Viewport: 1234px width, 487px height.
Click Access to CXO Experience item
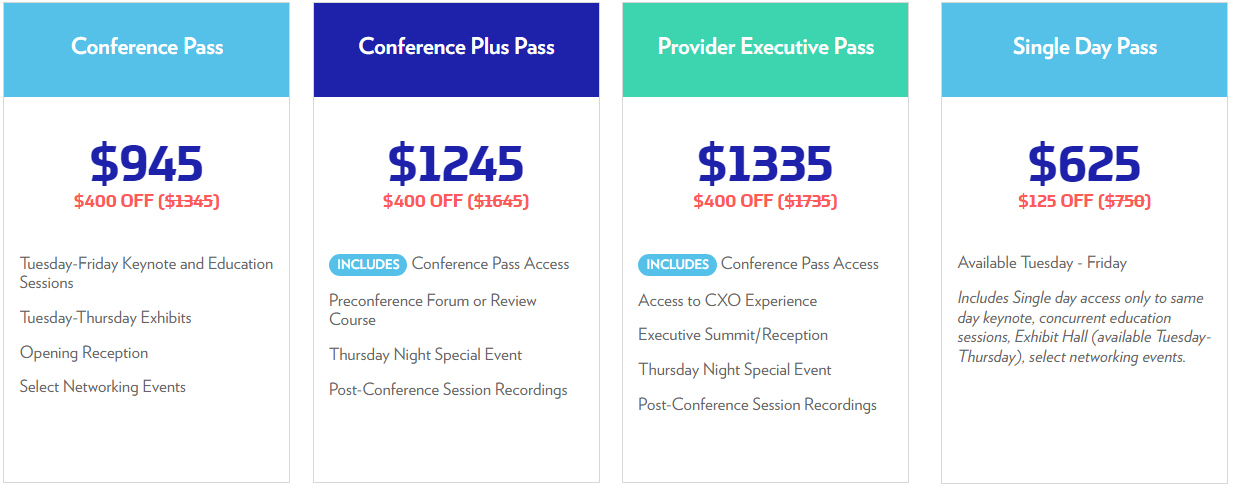(728, 301)
